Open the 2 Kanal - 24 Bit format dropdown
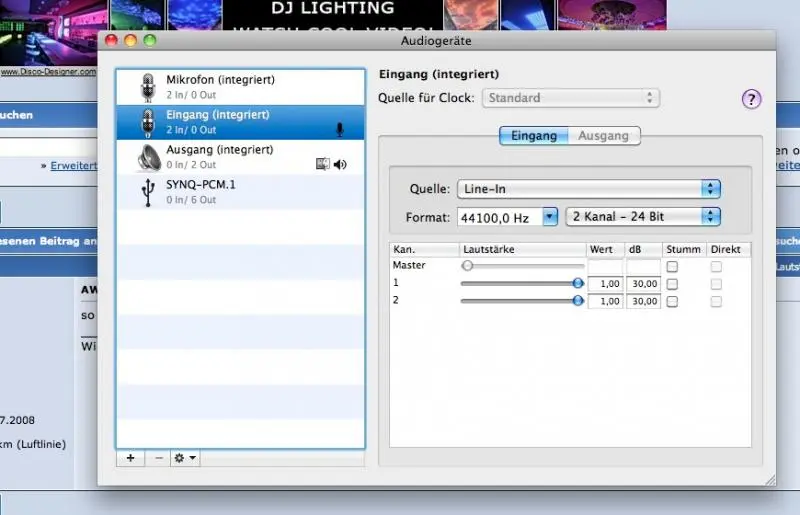 [643, 216]
